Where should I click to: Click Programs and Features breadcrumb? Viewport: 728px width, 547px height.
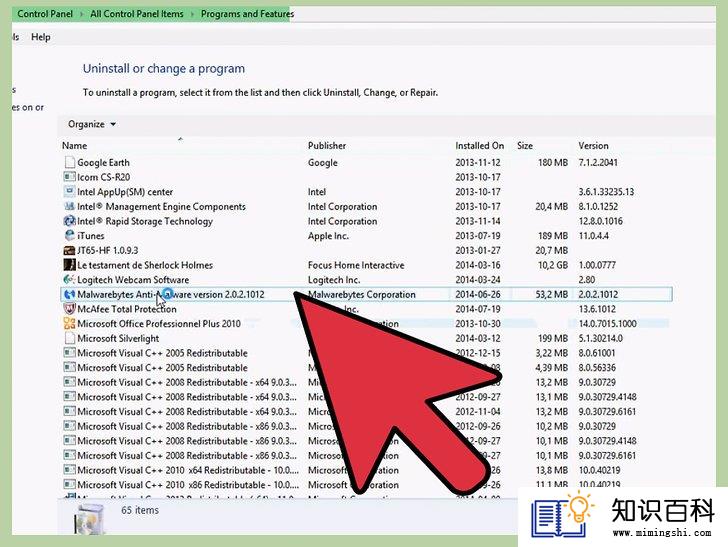pyautogui.click(x=247, y=14)
